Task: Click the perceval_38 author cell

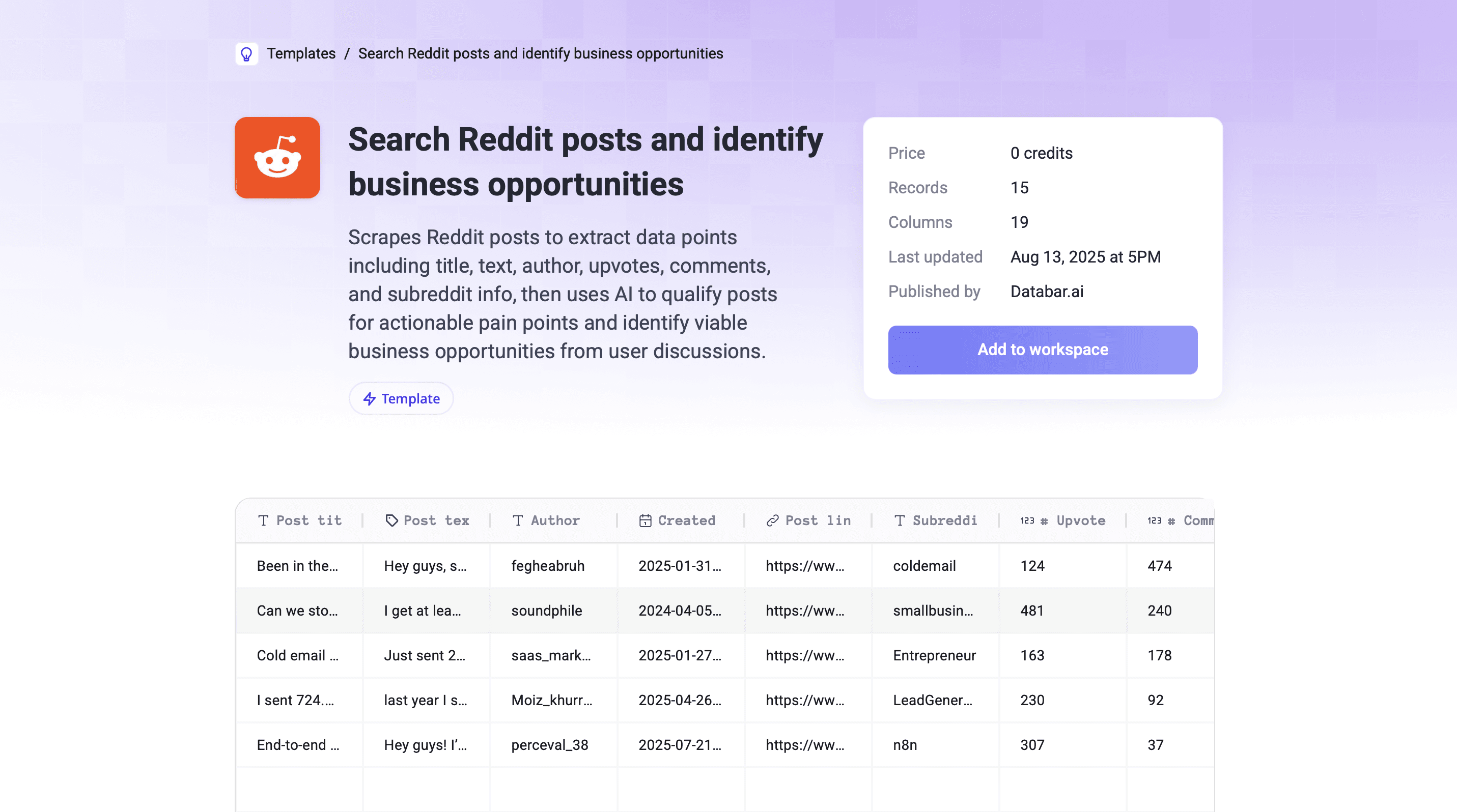Action: tap(549, 745)
